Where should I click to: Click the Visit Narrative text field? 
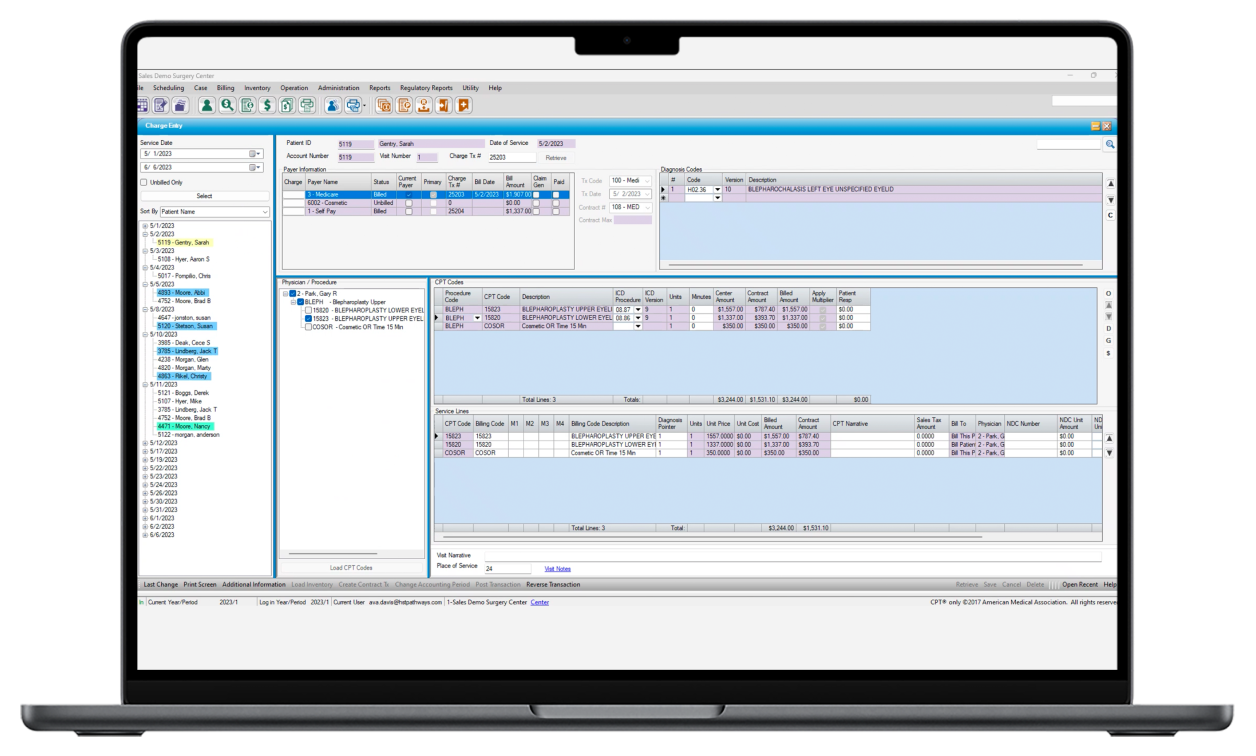792,555
